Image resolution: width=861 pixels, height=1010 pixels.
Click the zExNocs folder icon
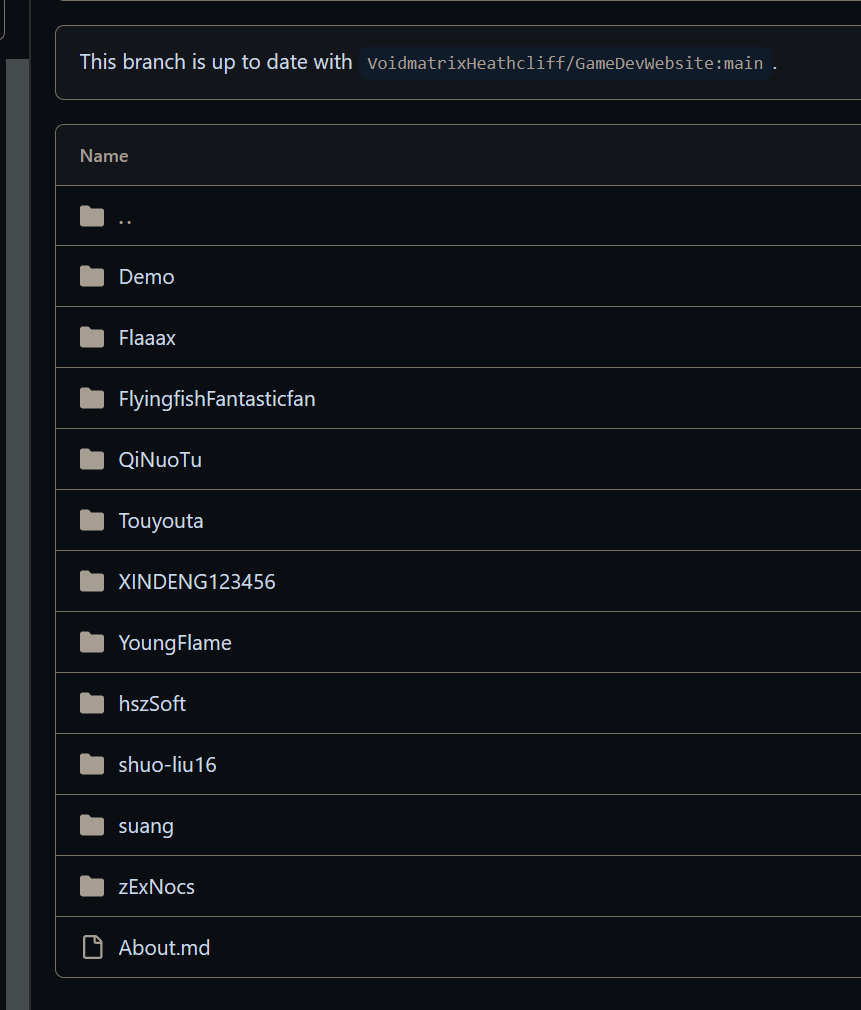(91, 886)
